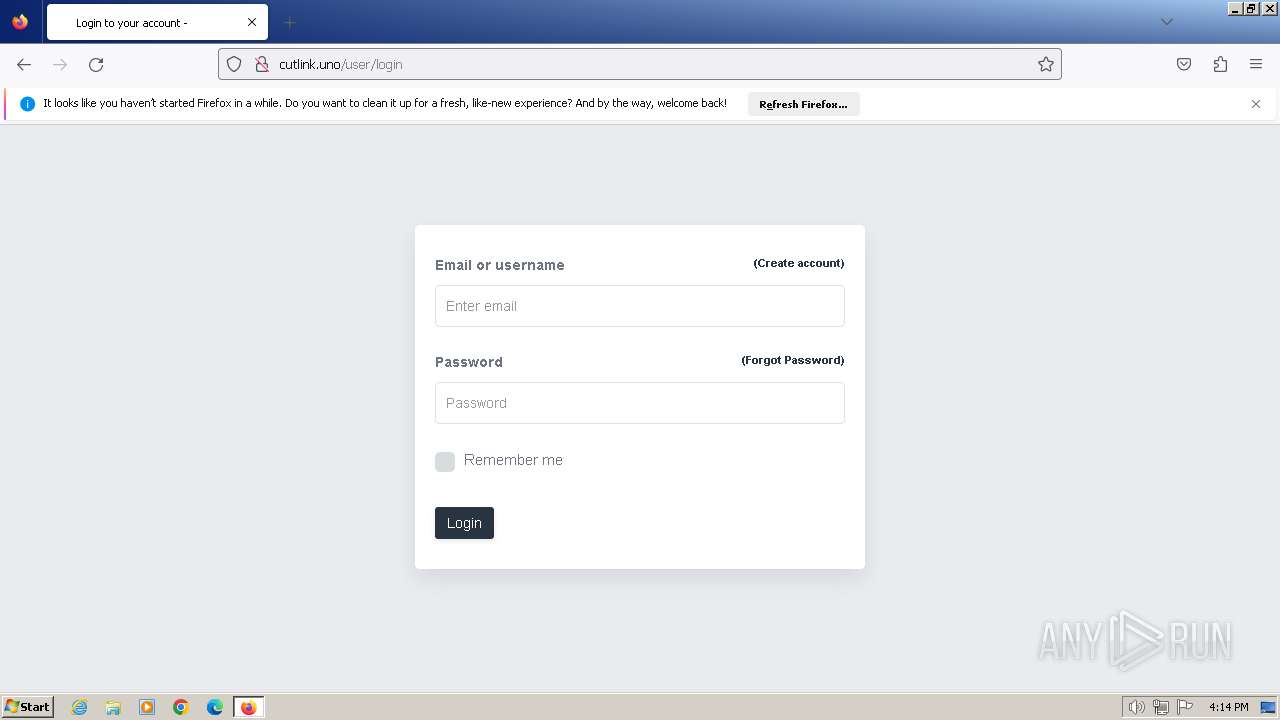Open Windows Media Player from taskbar
Image resolution: width=1280 pixels, height=720 pixels.
click(147, 707)
